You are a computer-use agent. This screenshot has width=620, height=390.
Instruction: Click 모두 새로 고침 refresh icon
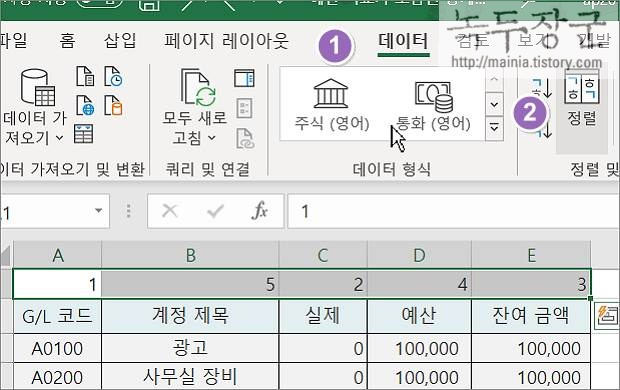(198, 88)
